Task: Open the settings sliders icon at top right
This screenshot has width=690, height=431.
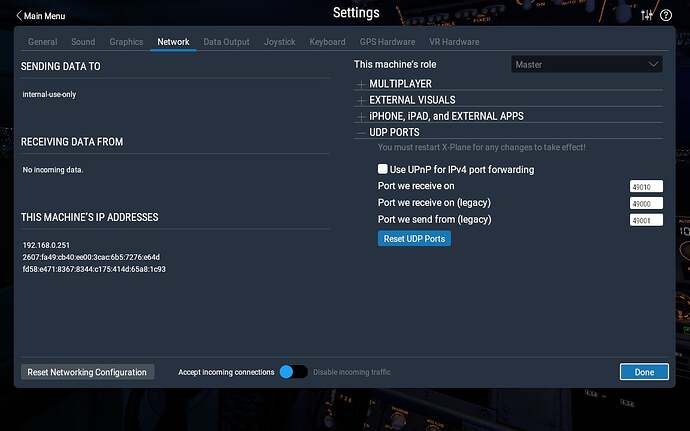Action: tap(647, 15)
